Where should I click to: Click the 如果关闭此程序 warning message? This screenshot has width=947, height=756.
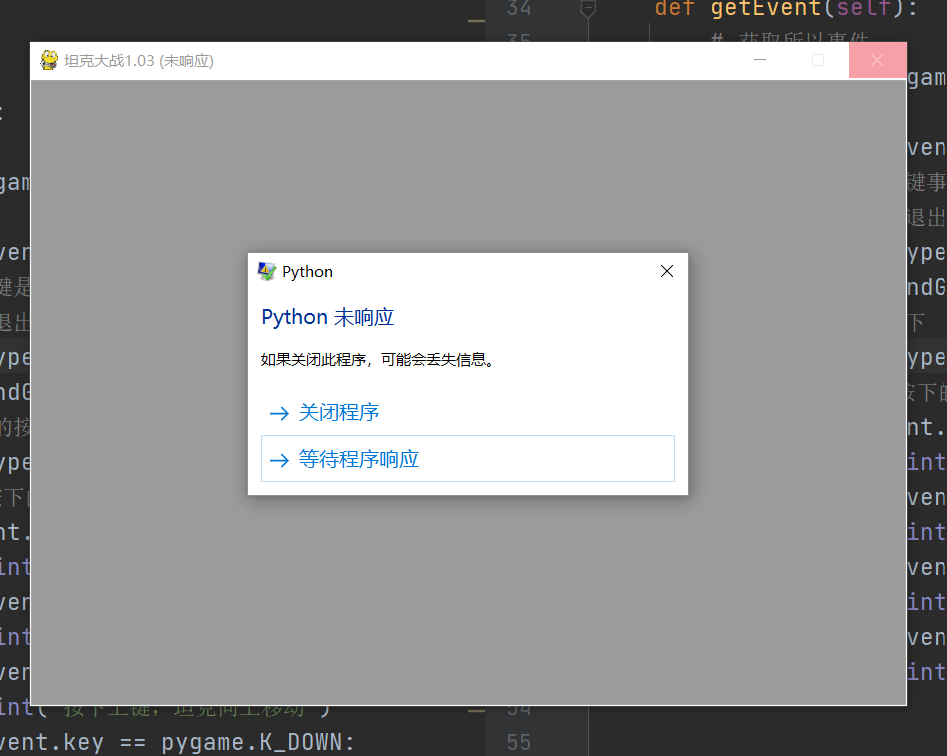point(378,360)
